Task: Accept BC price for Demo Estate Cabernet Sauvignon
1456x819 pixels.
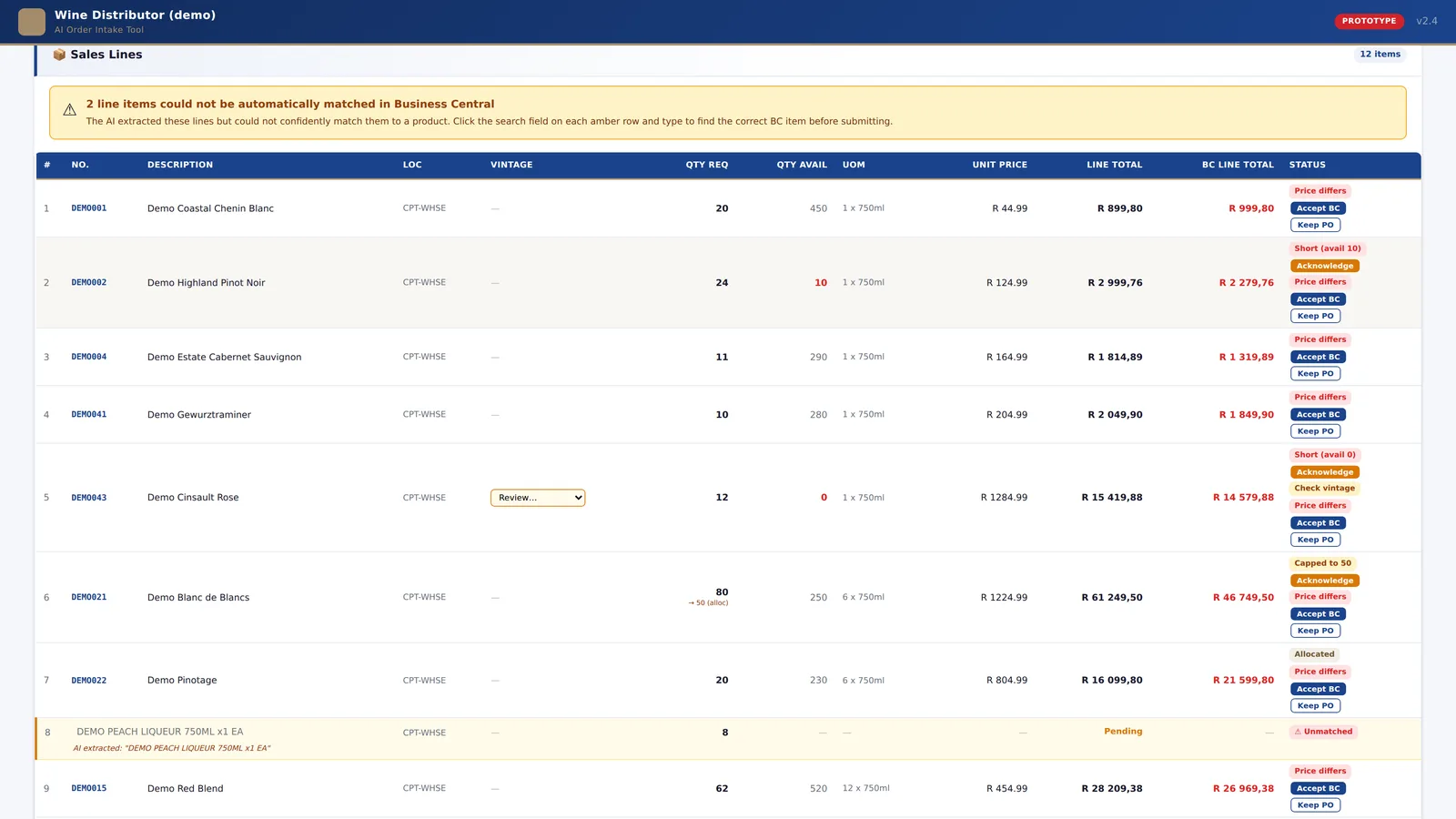Action: (1318, 357)
